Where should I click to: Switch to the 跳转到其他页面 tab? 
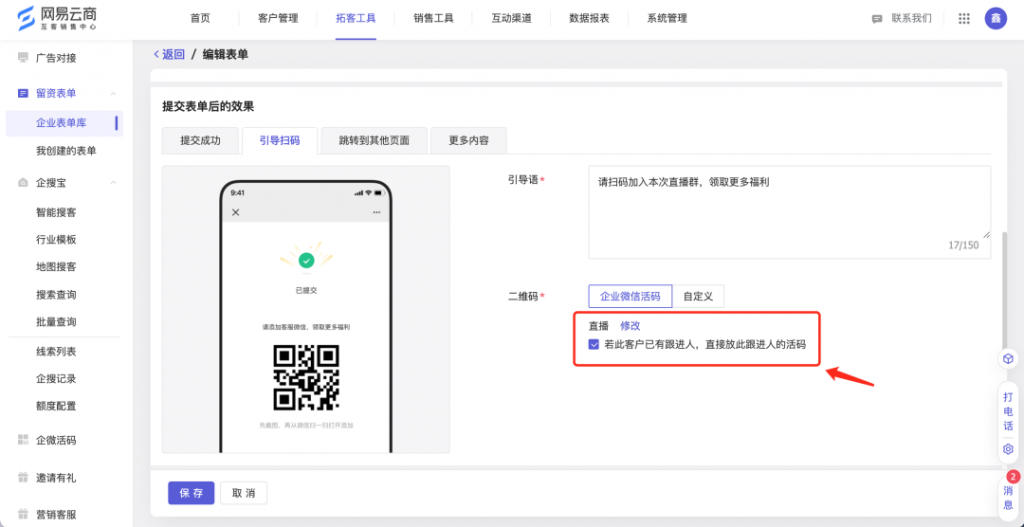[x=374, y=140]
